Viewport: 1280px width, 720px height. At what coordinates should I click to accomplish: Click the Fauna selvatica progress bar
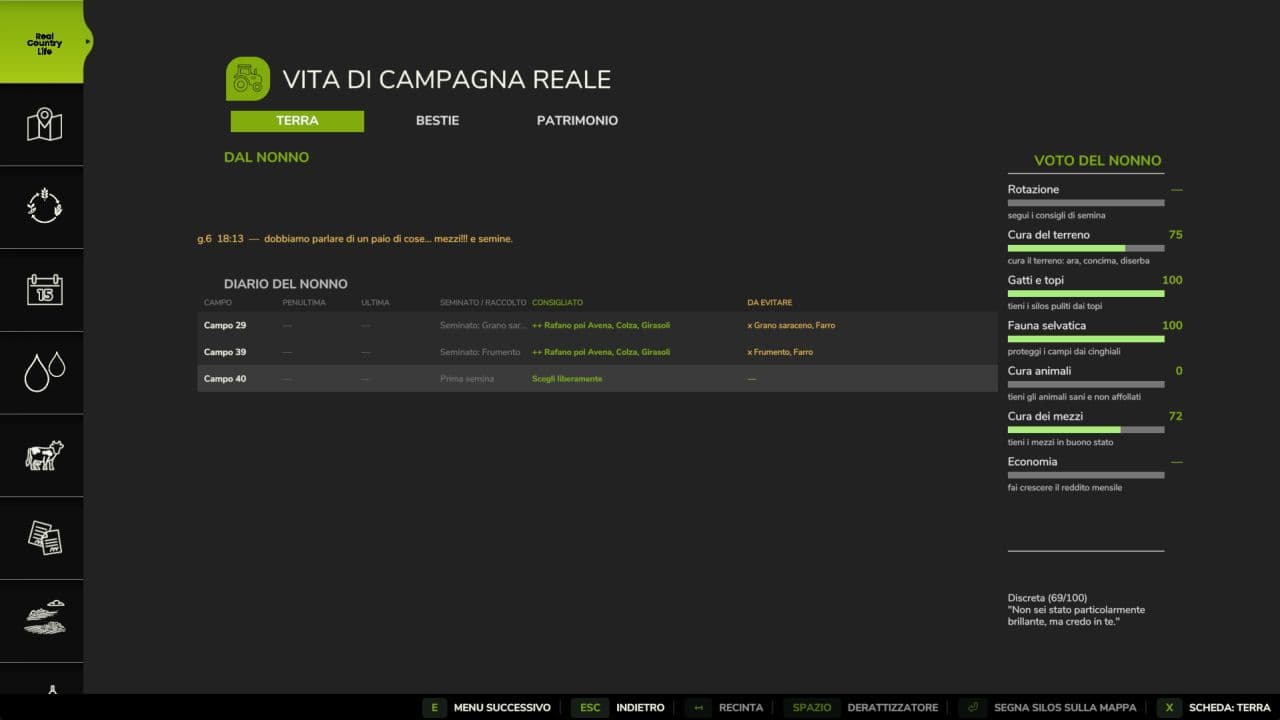pyautogui.click(x=1086, y=339)
